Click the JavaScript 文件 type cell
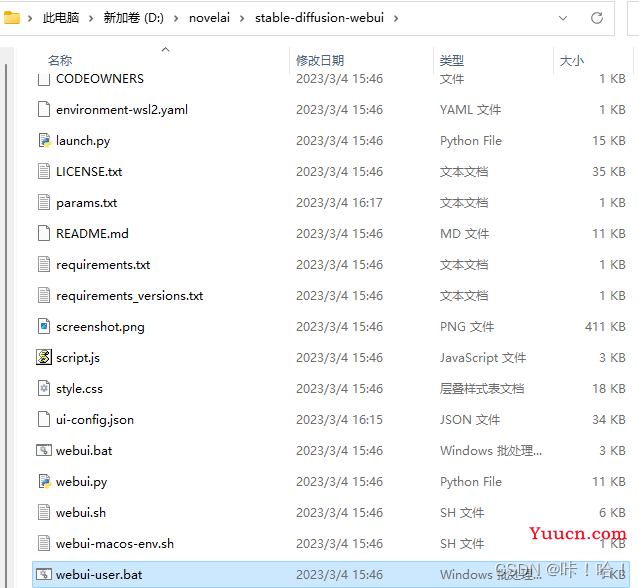 tap(483, 357)
